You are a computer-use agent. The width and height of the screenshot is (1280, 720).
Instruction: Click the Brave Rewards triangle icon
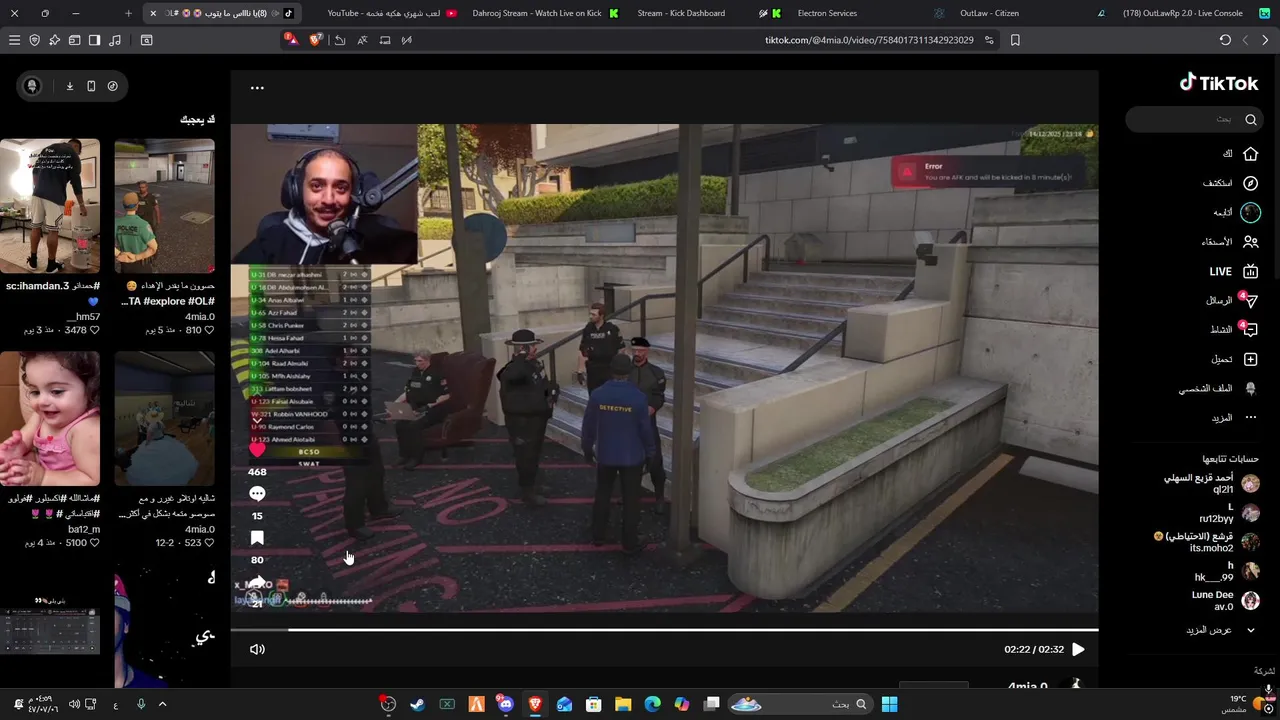(291, 40)
